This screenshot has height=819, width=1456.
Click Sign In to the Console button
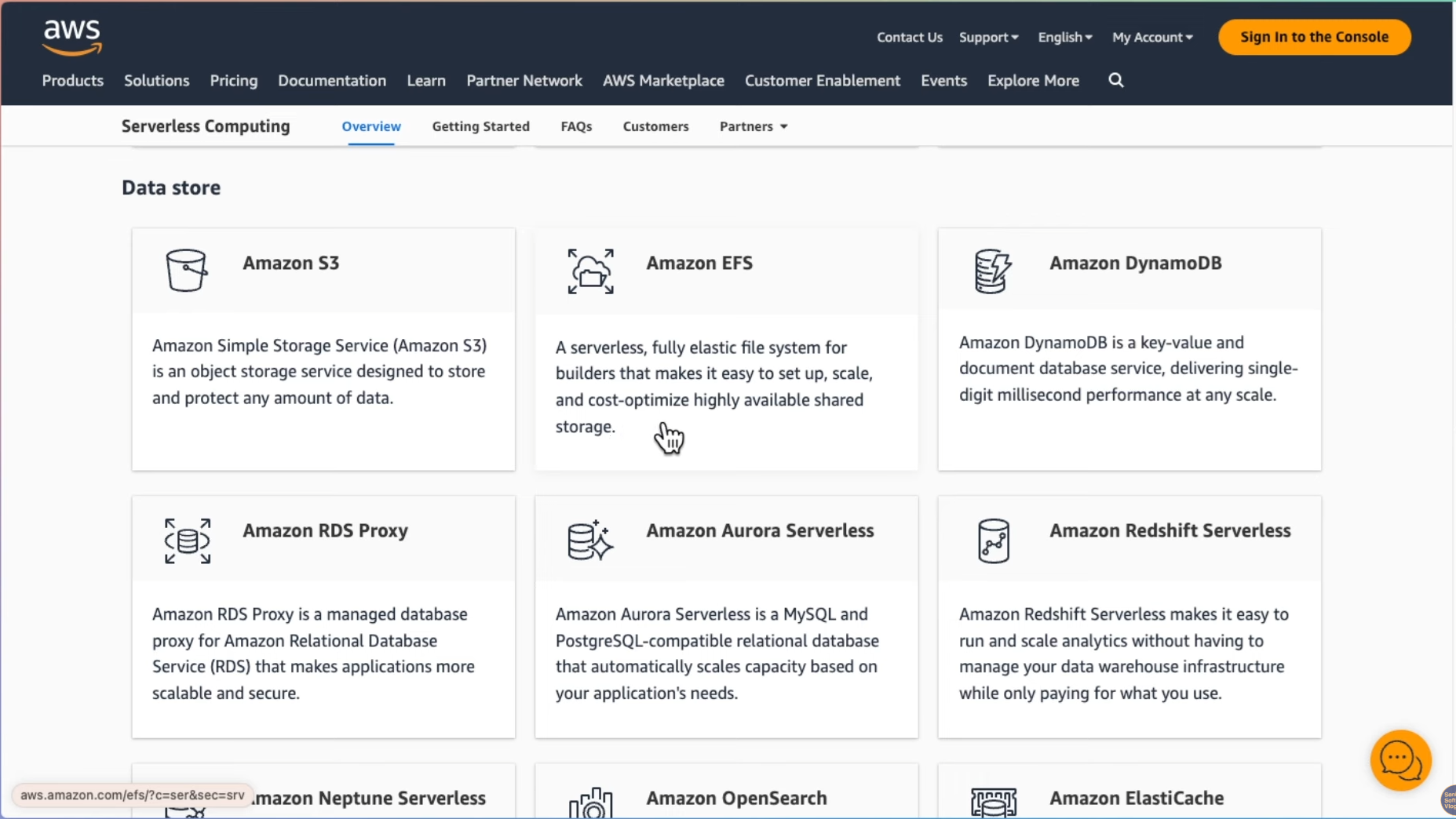[x=1314, y=37]
